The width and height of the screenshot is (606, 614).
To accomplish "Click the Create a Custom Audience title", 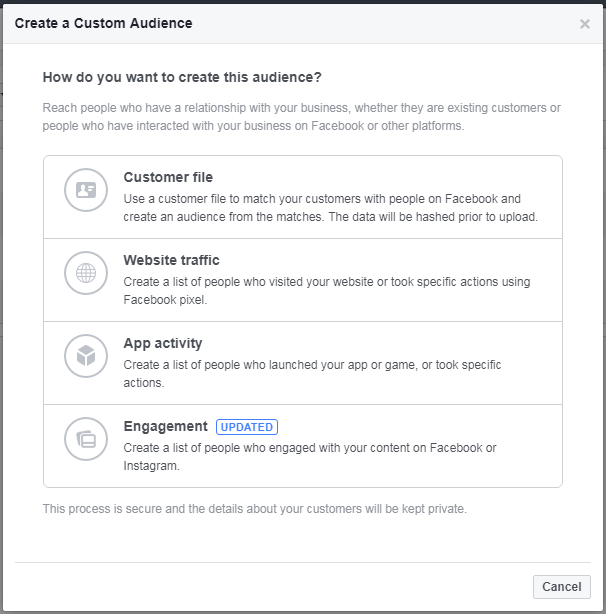I will [103, 23].
